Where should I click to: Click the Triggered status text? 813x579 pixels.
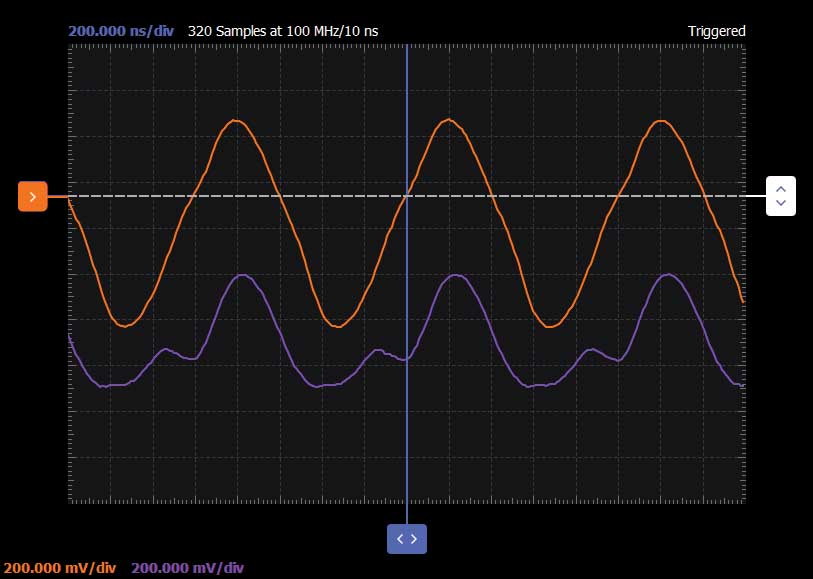tap(717, 31)
